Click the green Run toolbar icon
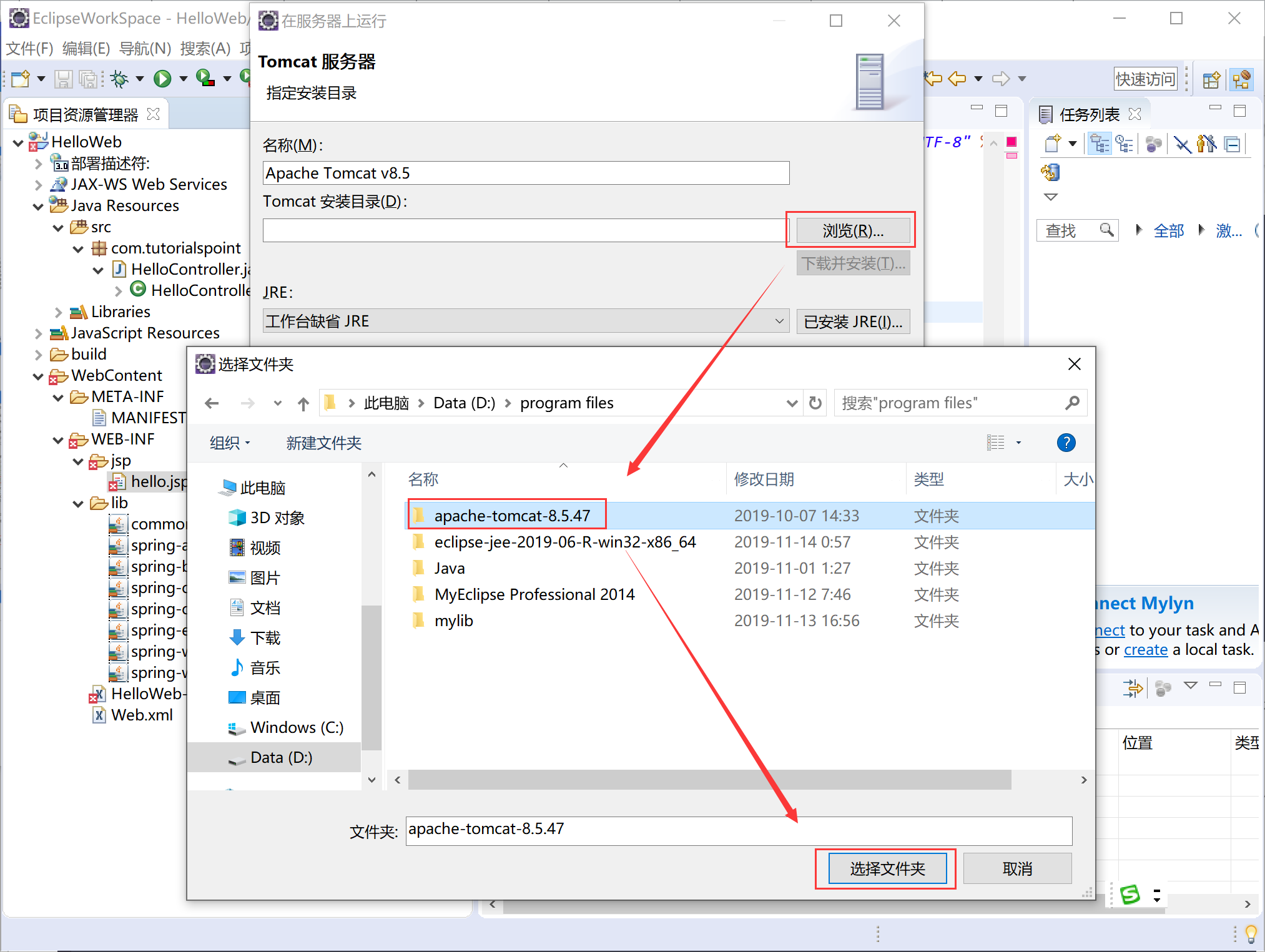The width and height of the screenshot is (1265, 952). 162,79
